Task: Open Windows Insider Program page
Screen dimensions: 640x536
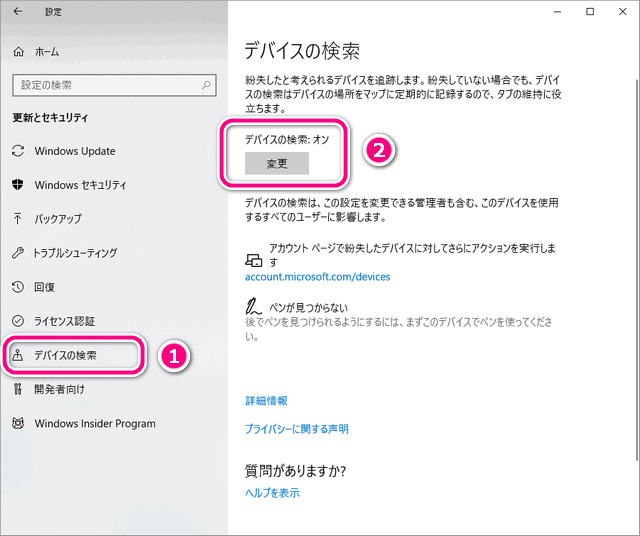Action: coord(95,423)
